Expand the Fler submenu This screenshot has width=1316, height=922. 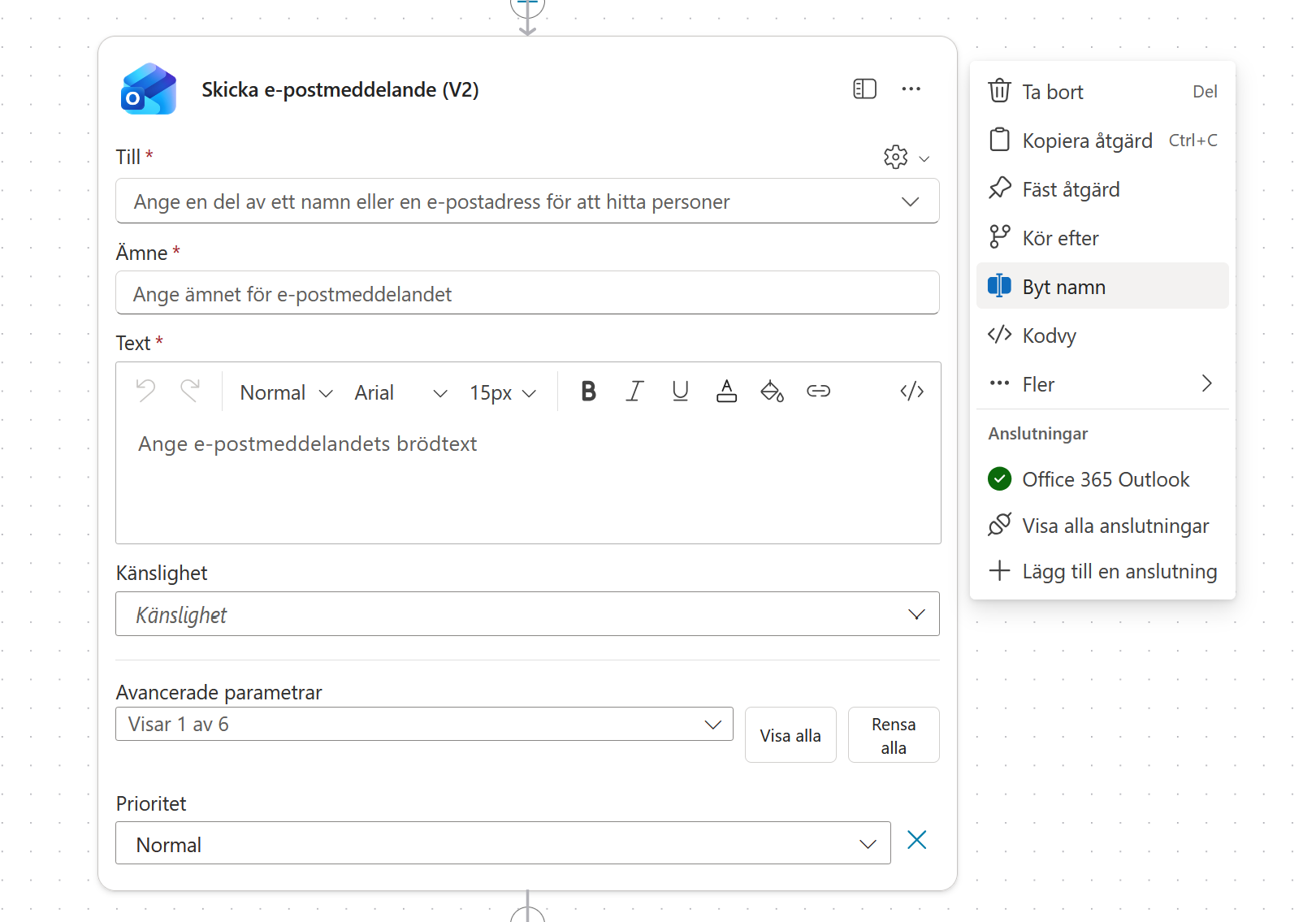tap(1102, 383)
